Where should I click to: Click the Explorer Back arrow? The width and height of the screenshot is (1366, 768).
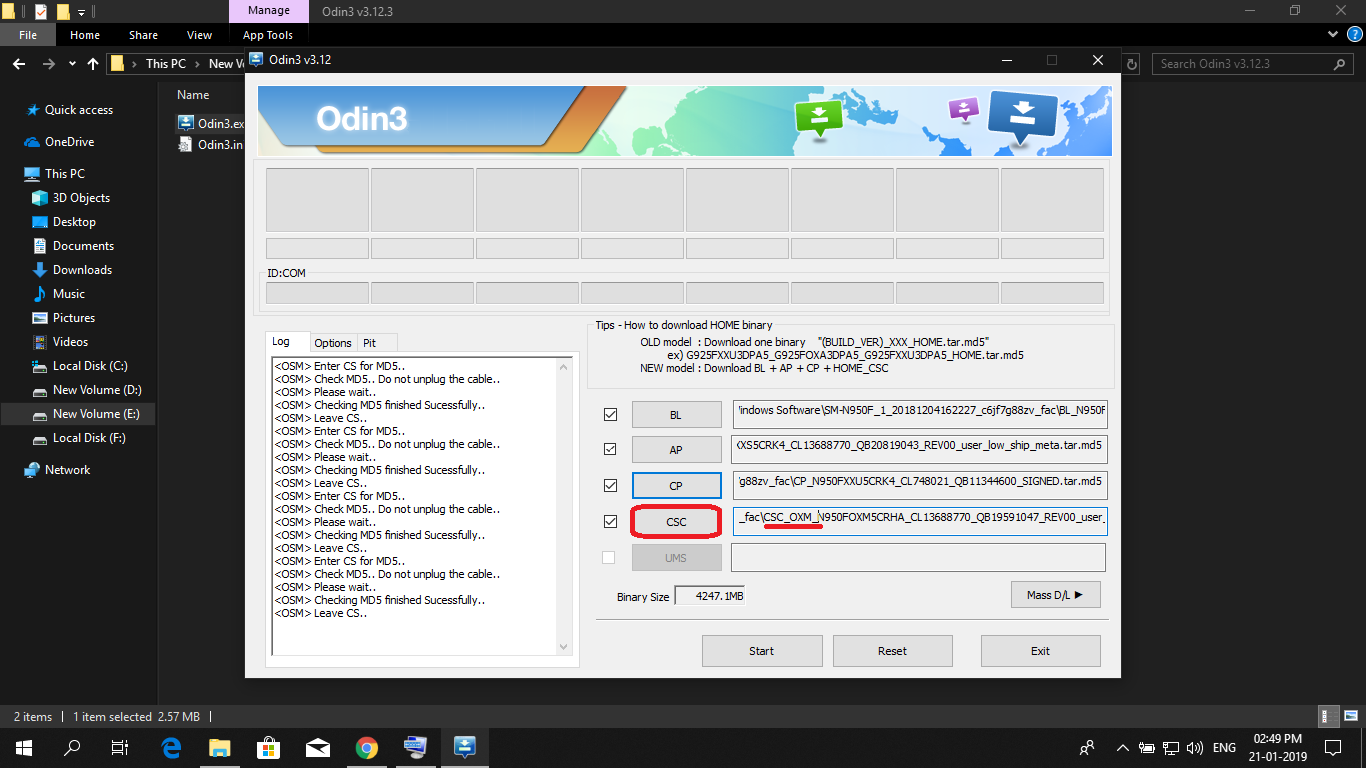(19, 64)
